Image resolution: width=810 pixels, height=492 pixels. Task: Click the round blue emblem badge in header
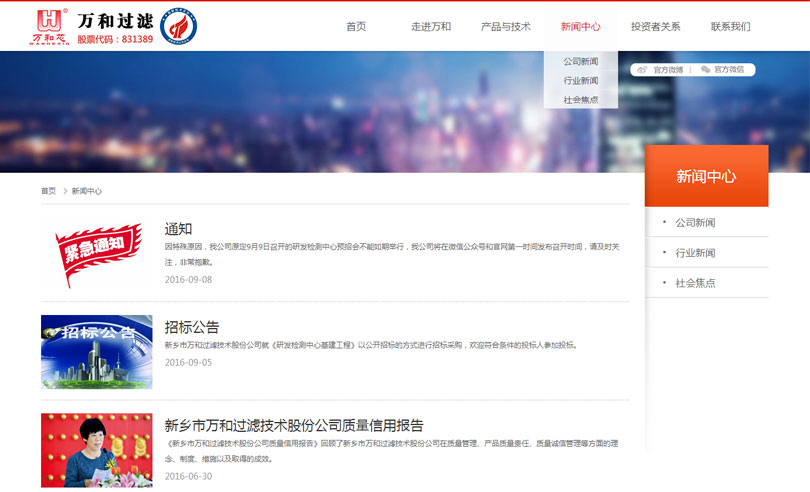(178, 26)
